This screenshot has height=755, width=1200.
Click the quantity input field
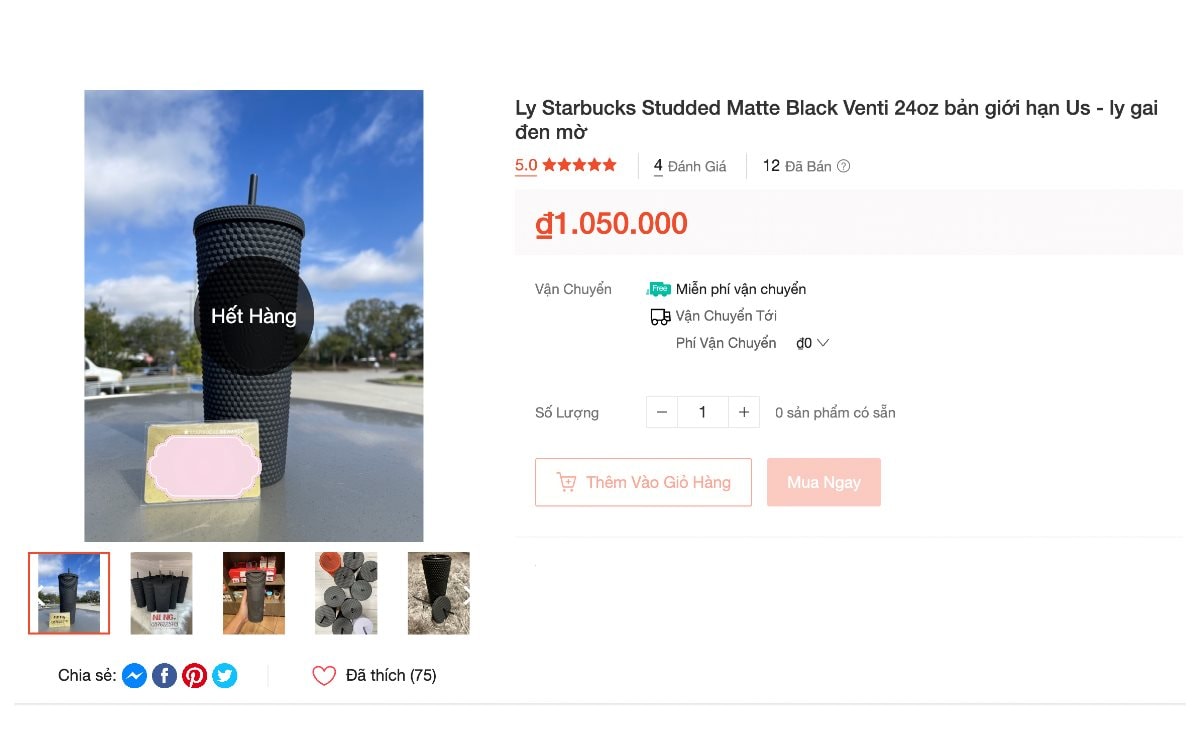tap(702, 412)
